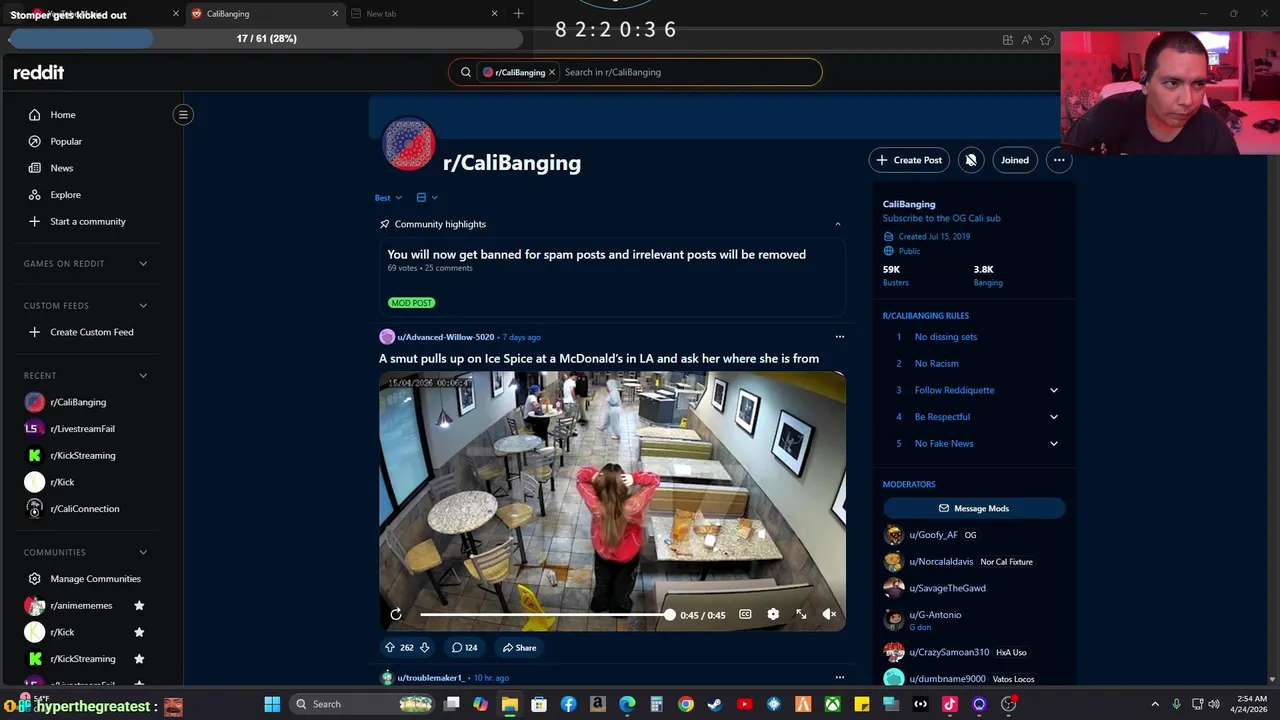The height and width of the screenshot is (720, 1280).
Task: Open video settings gear
Action: 773,615
